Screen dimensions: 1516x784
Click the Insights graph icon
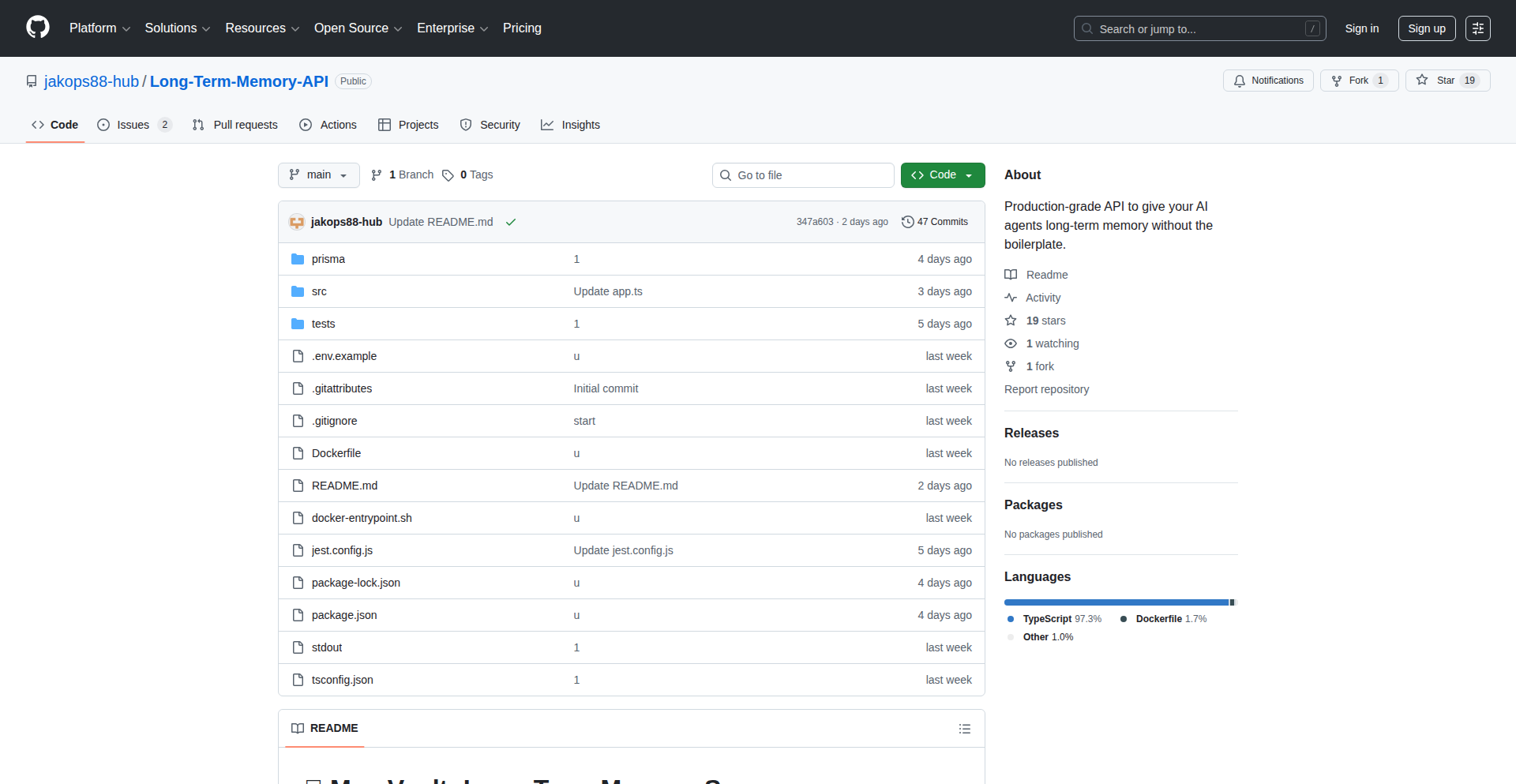click(548, 125)
